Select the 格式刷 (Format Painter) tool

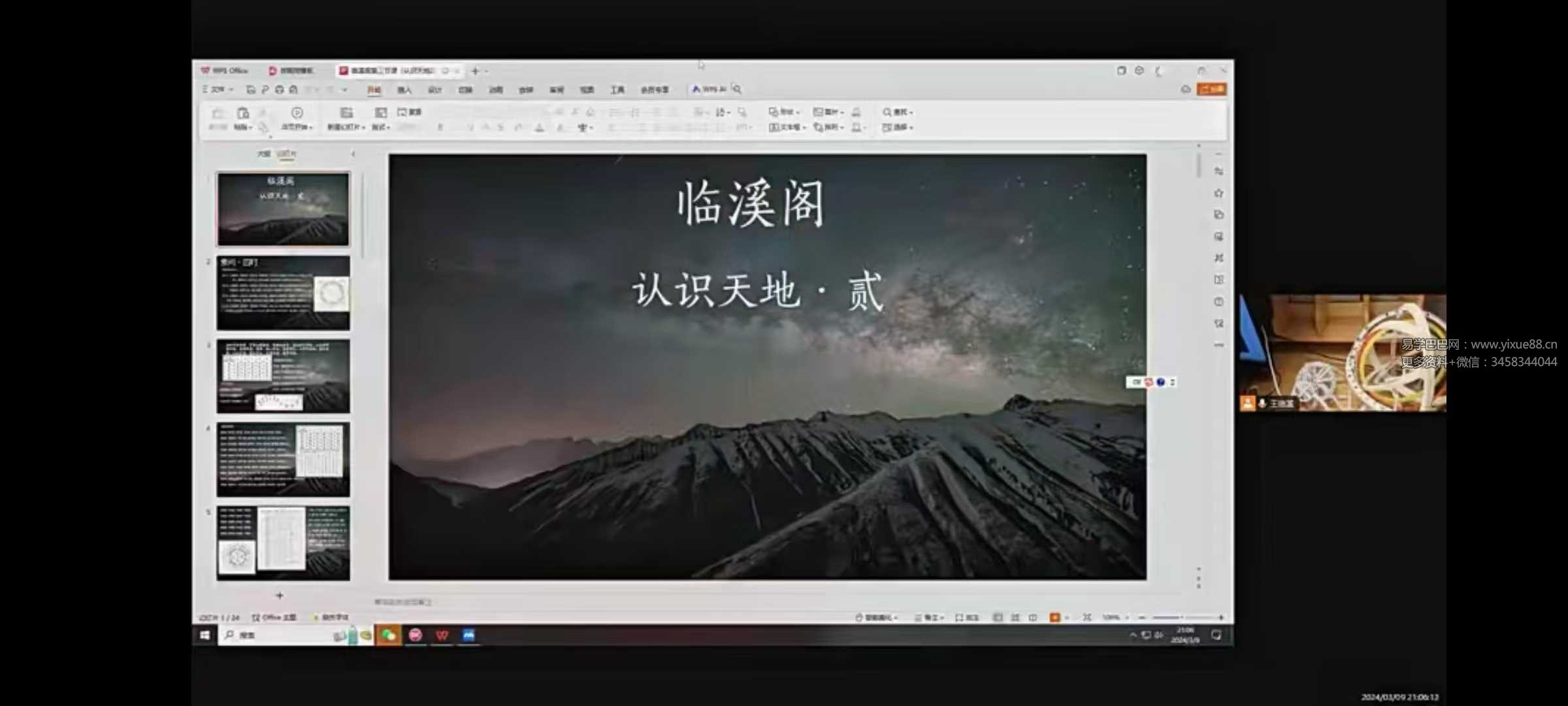click(263, 128)
